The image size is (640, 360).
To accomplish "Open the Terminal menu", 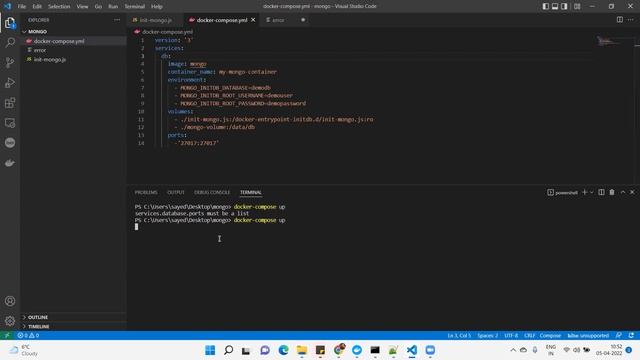I will point(135,7).
